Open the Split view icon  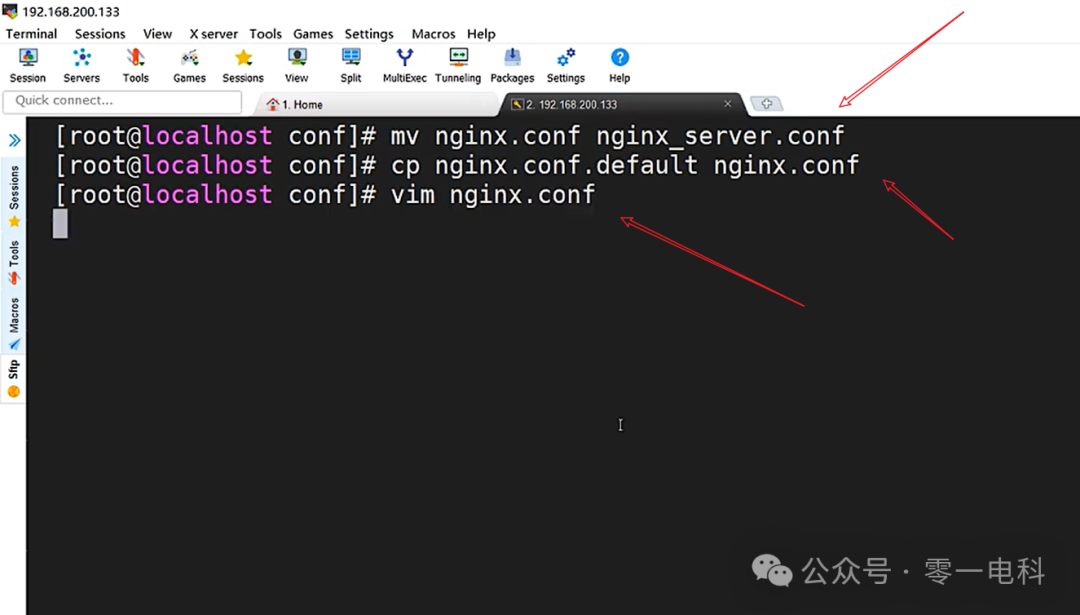pos(351,64)
